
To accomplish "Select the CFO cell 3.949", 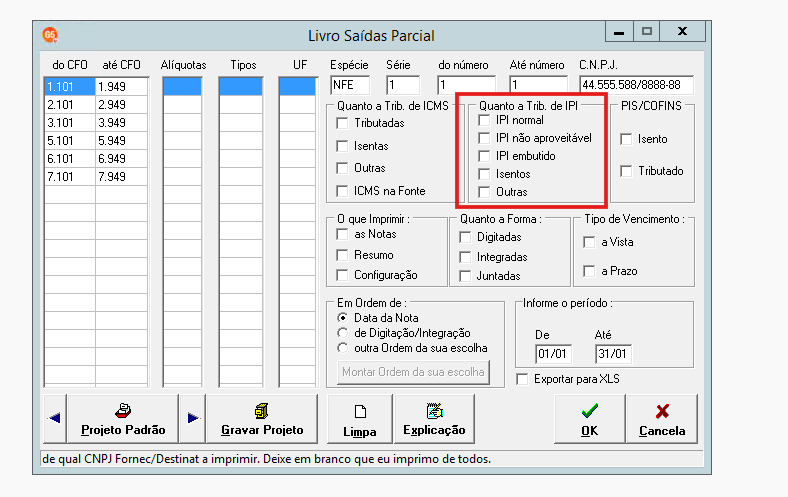I will [122, 123].
